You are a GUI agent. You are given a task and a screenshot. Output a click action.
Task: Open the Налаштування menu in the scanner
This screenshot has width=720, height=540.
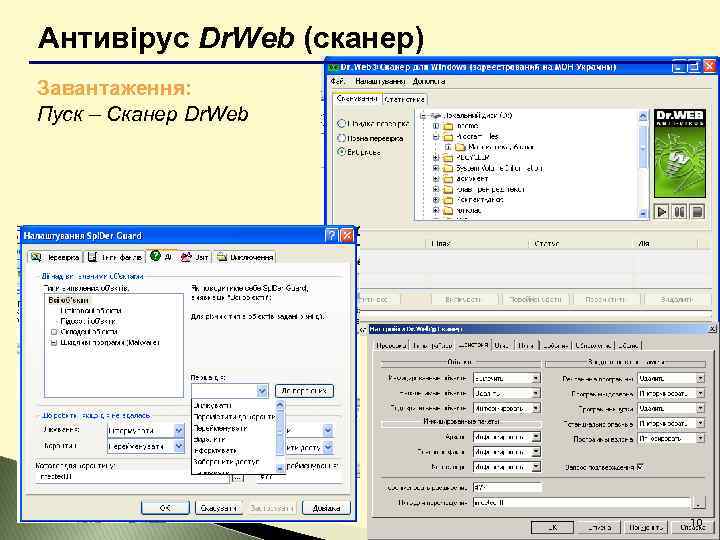(380, 81)
